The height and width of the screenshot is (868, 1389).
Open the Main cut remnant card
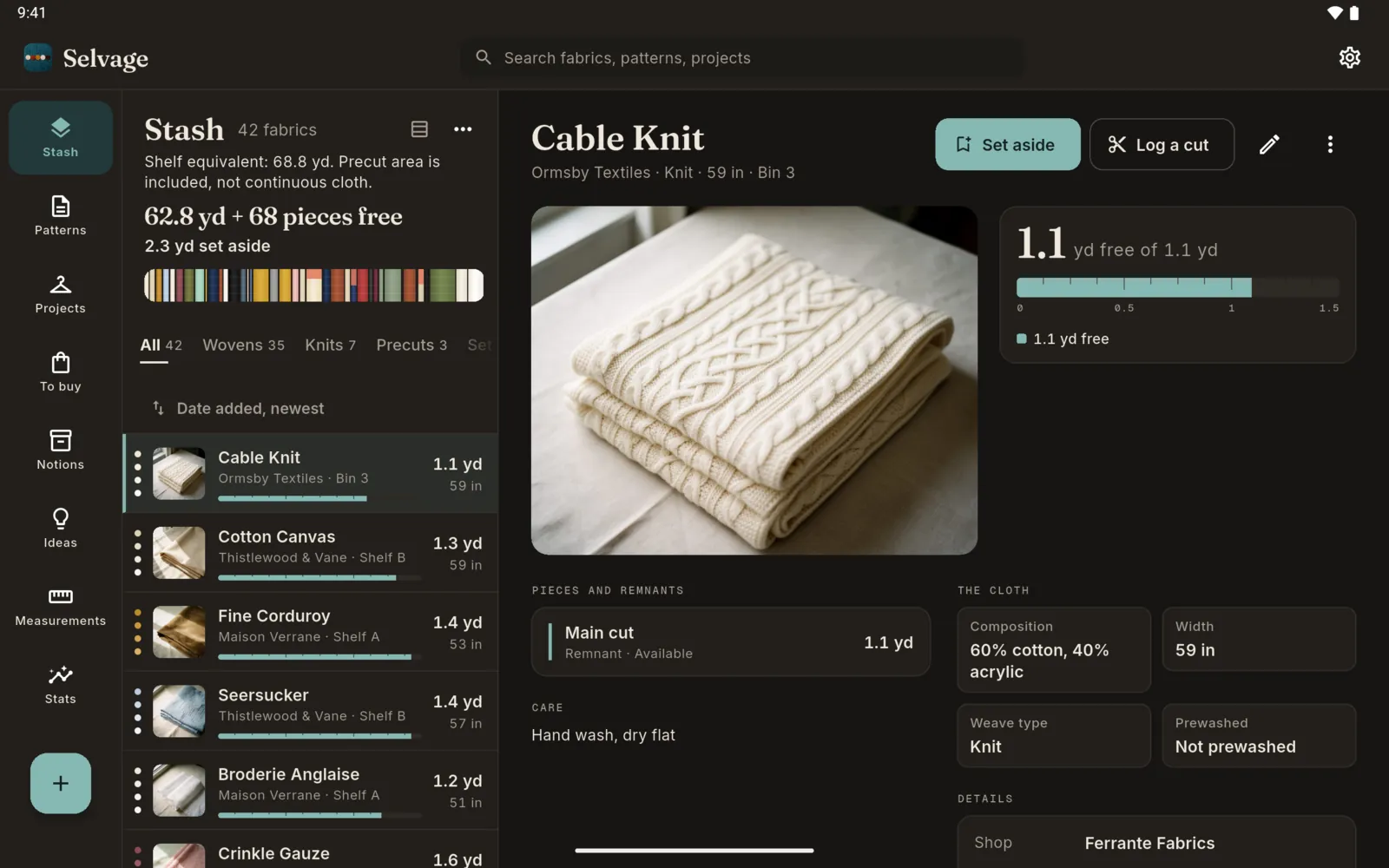click(x=731, y=641)
